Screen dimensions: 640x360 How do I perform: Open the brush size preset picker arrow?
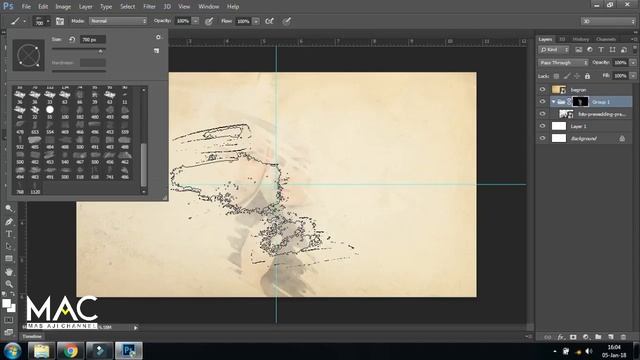point(48,21)
